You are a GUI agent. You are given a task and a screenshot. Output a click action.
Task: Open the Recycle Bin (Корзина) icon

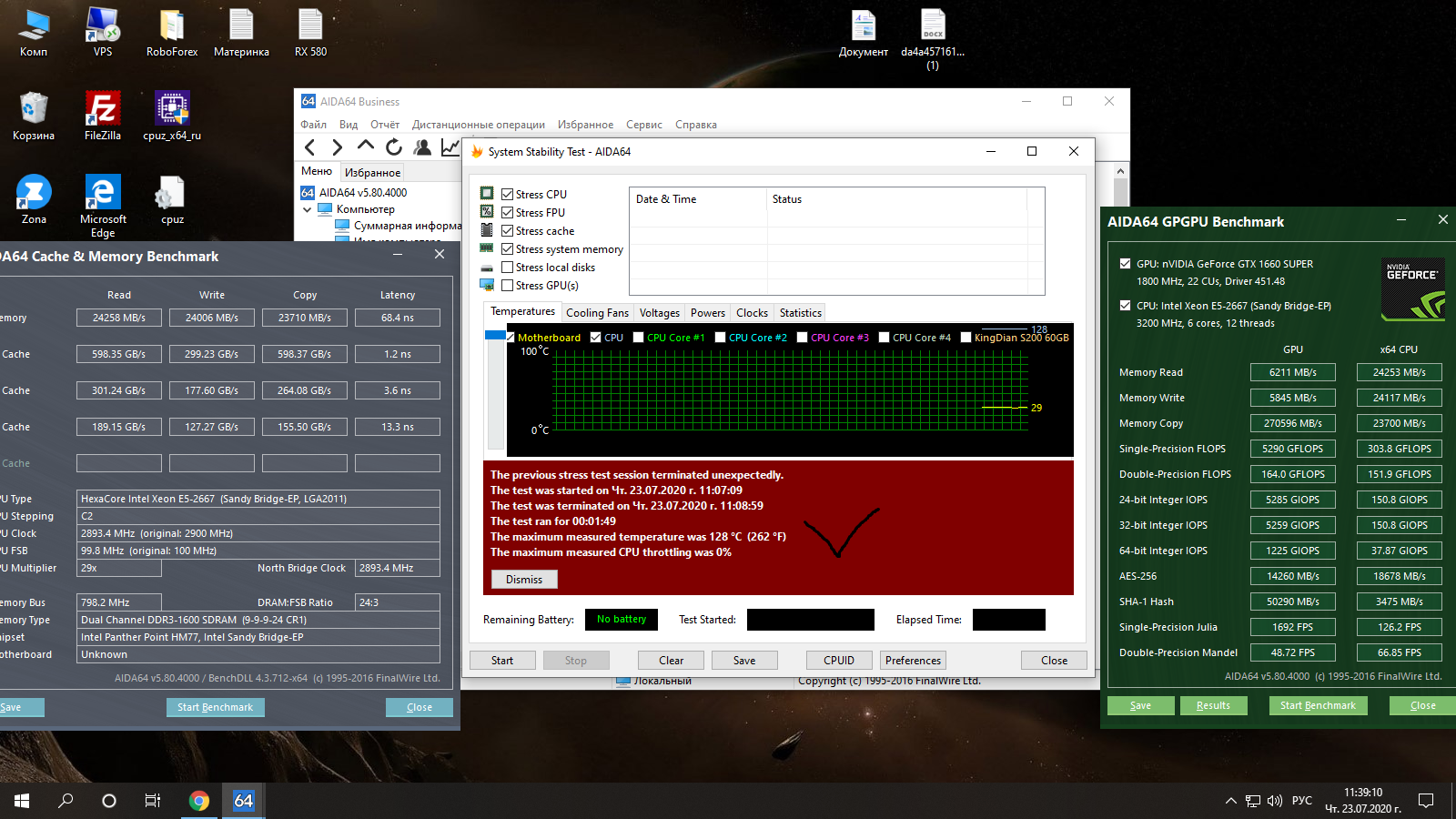coord(34,116)
